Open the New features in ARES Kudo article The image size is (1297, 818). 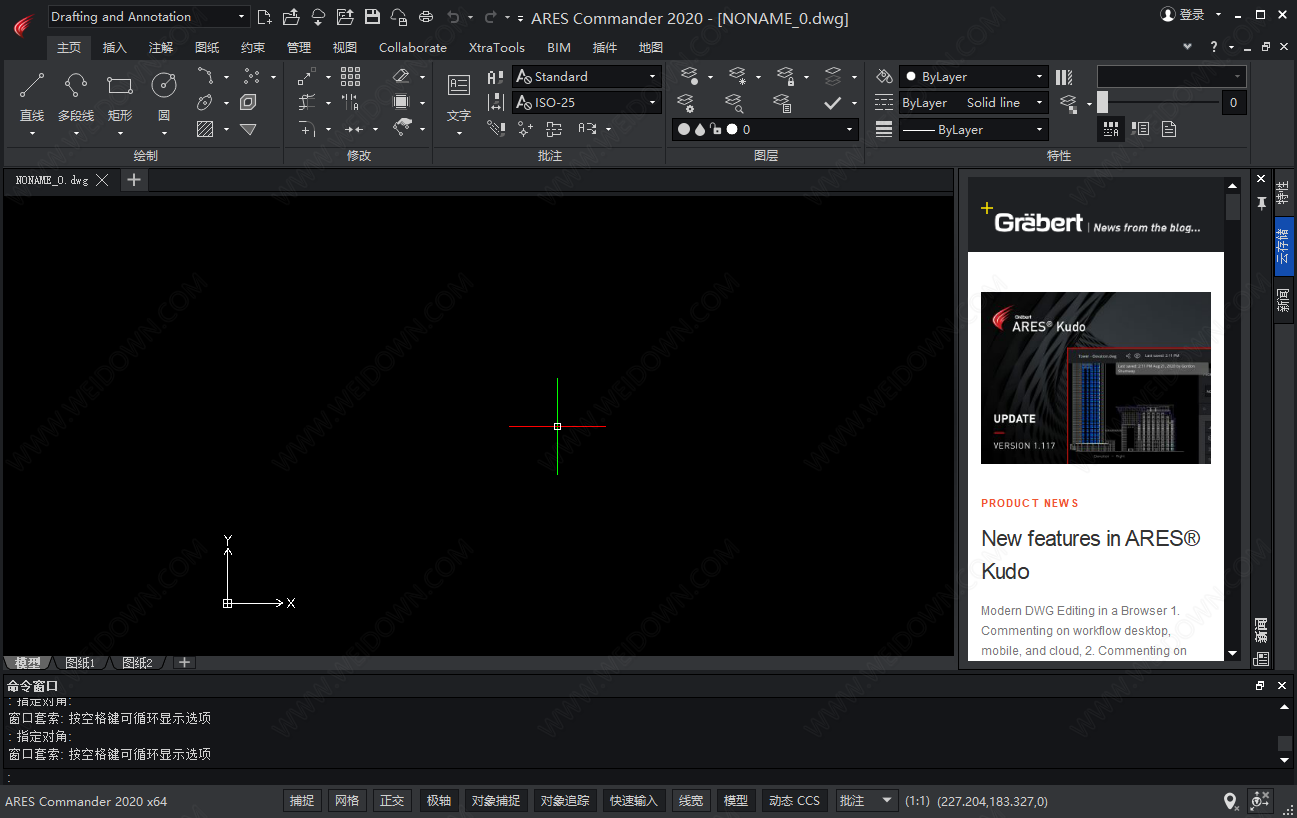pyautogui.click(x=1090, y=555)
